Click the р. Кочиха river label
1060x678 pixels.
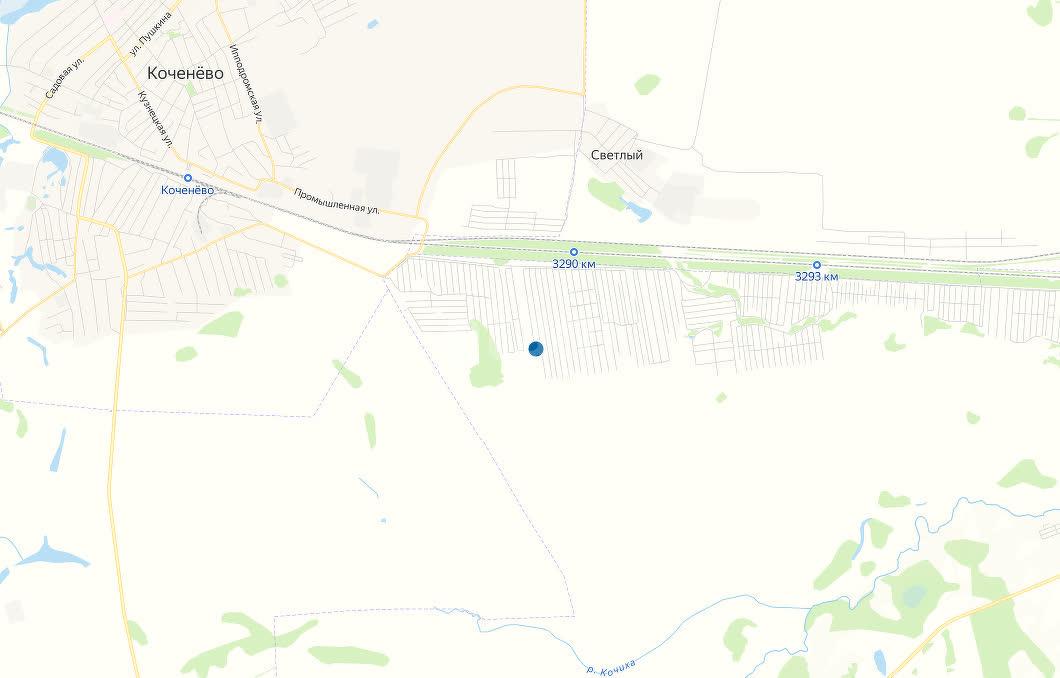tap(611, 667)
